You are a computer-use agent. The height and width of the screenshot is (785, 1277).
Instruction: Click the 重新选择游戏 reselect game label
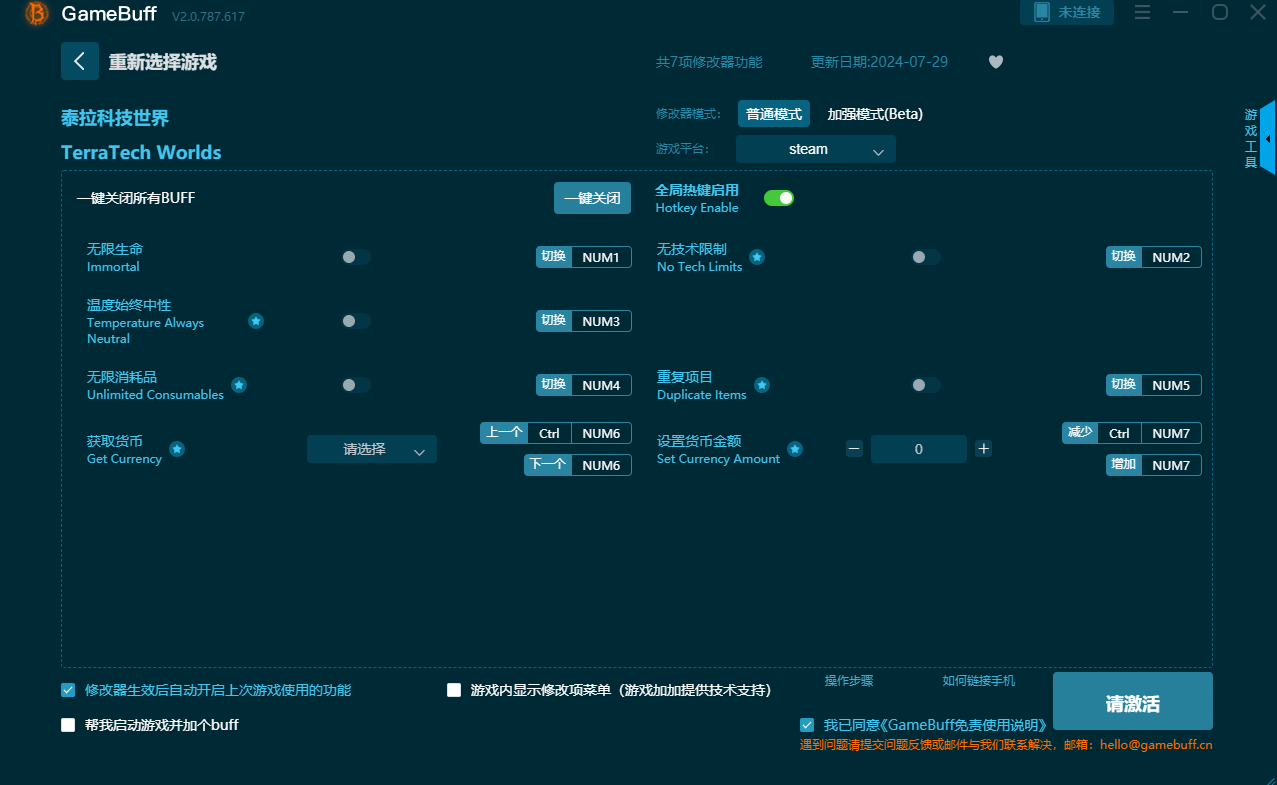(163, 62)
